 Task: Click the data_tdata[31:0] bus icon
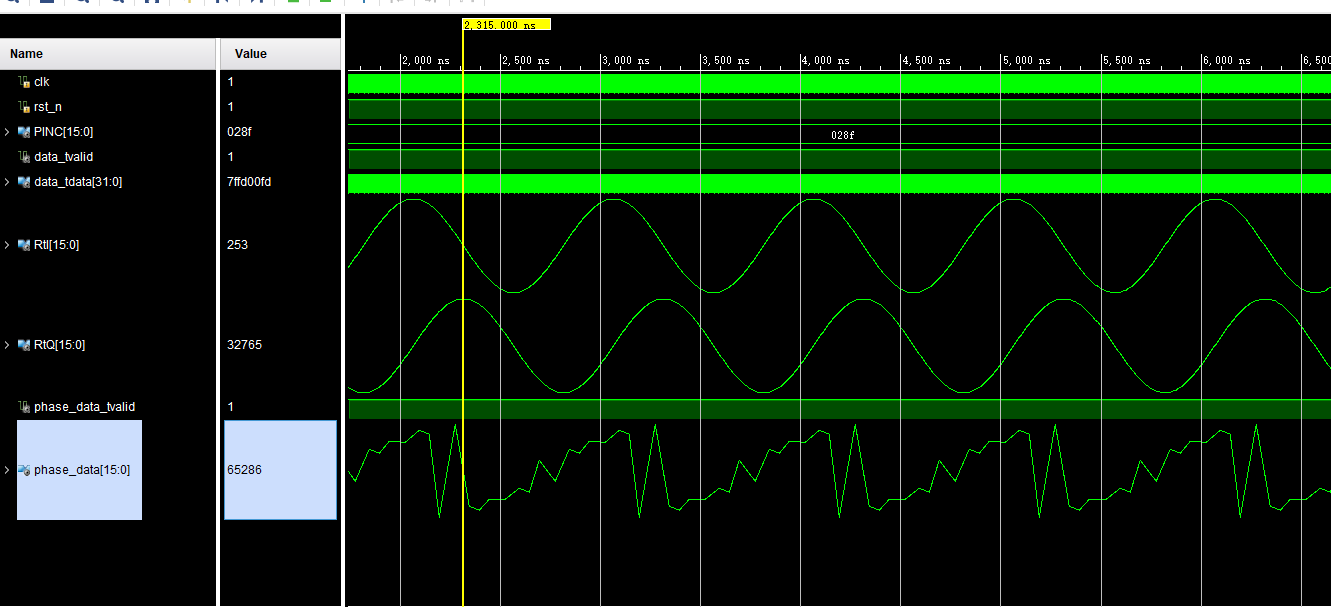click(25, 182)
